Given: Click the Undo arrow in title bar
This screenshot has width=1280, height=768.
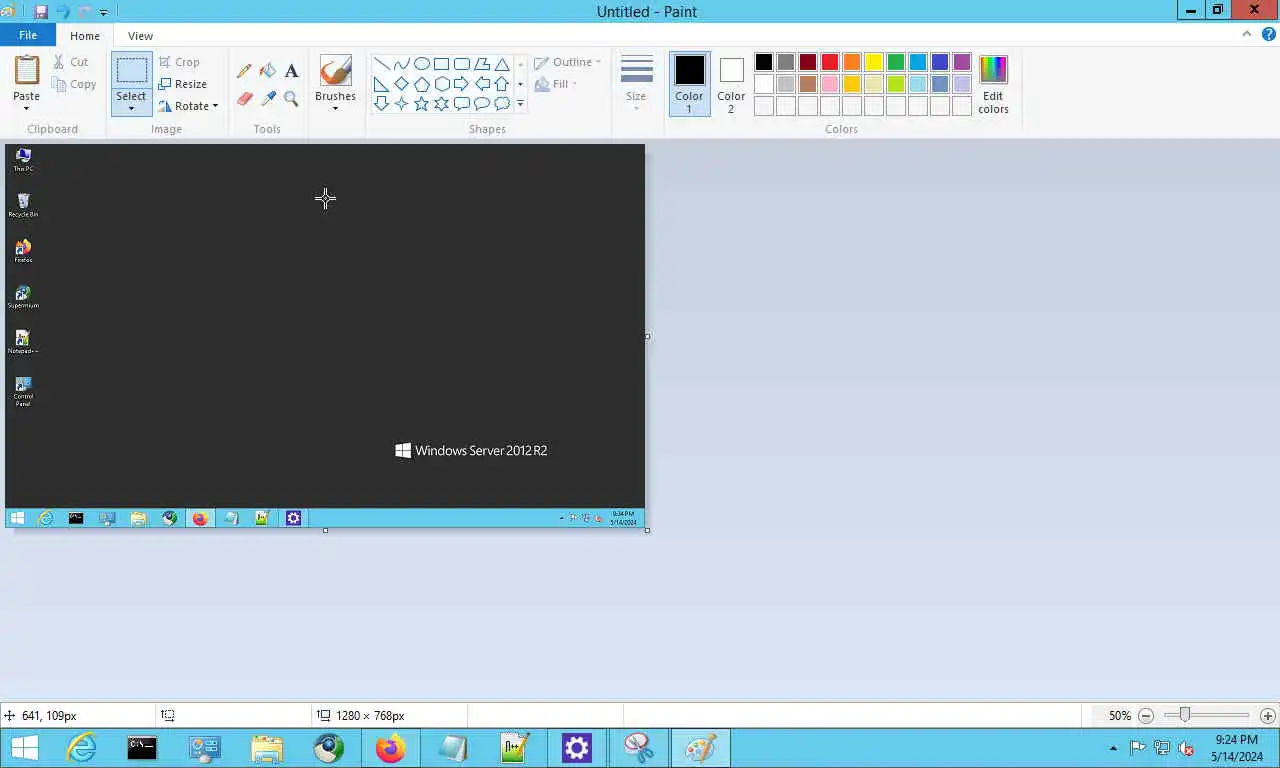Looking at the screenshot, I should (x=63, y=12).
